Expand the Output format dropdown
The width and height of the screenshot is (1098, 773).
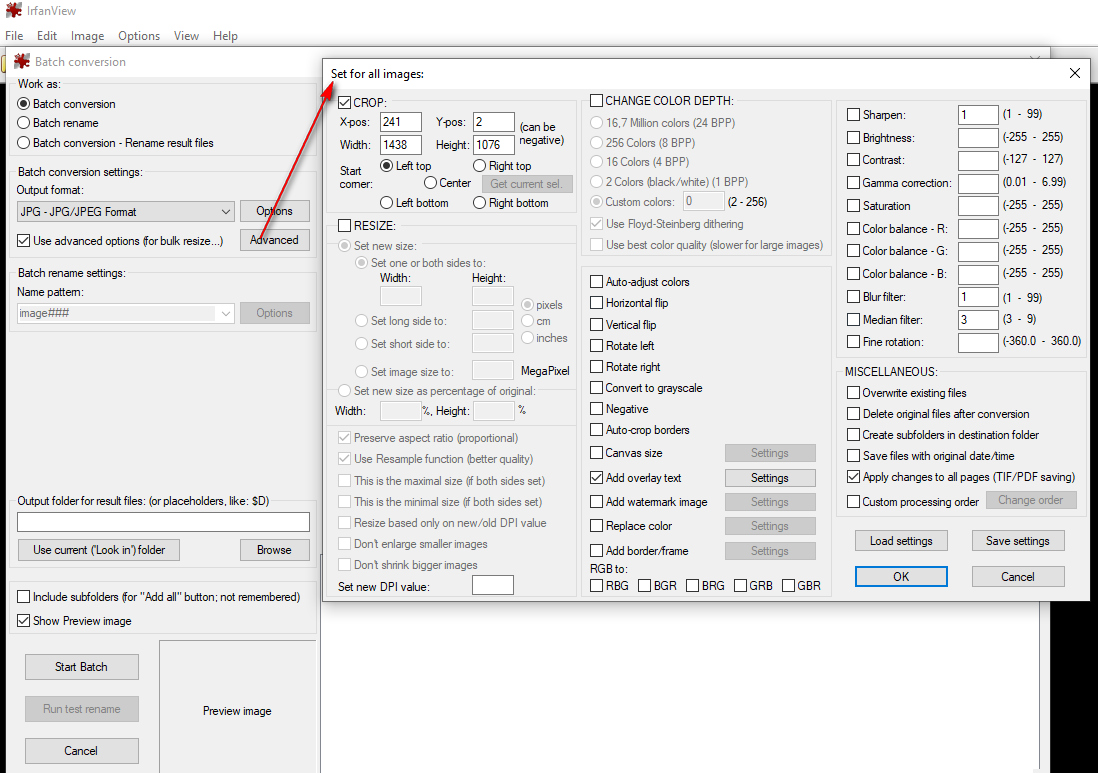tap(225, 211)
